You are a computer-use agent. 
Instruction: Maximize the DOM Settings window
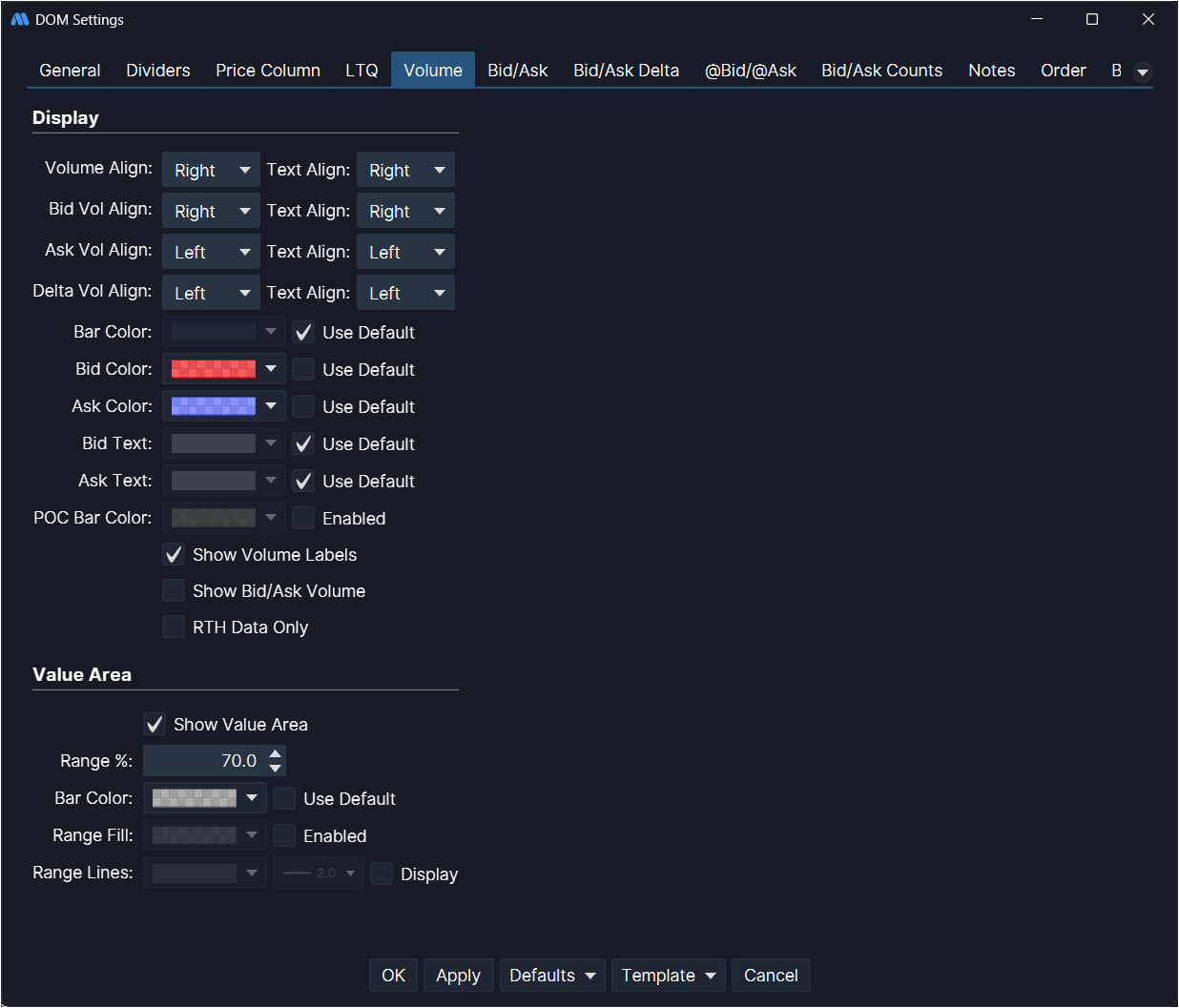click(x=1092, y=19)
